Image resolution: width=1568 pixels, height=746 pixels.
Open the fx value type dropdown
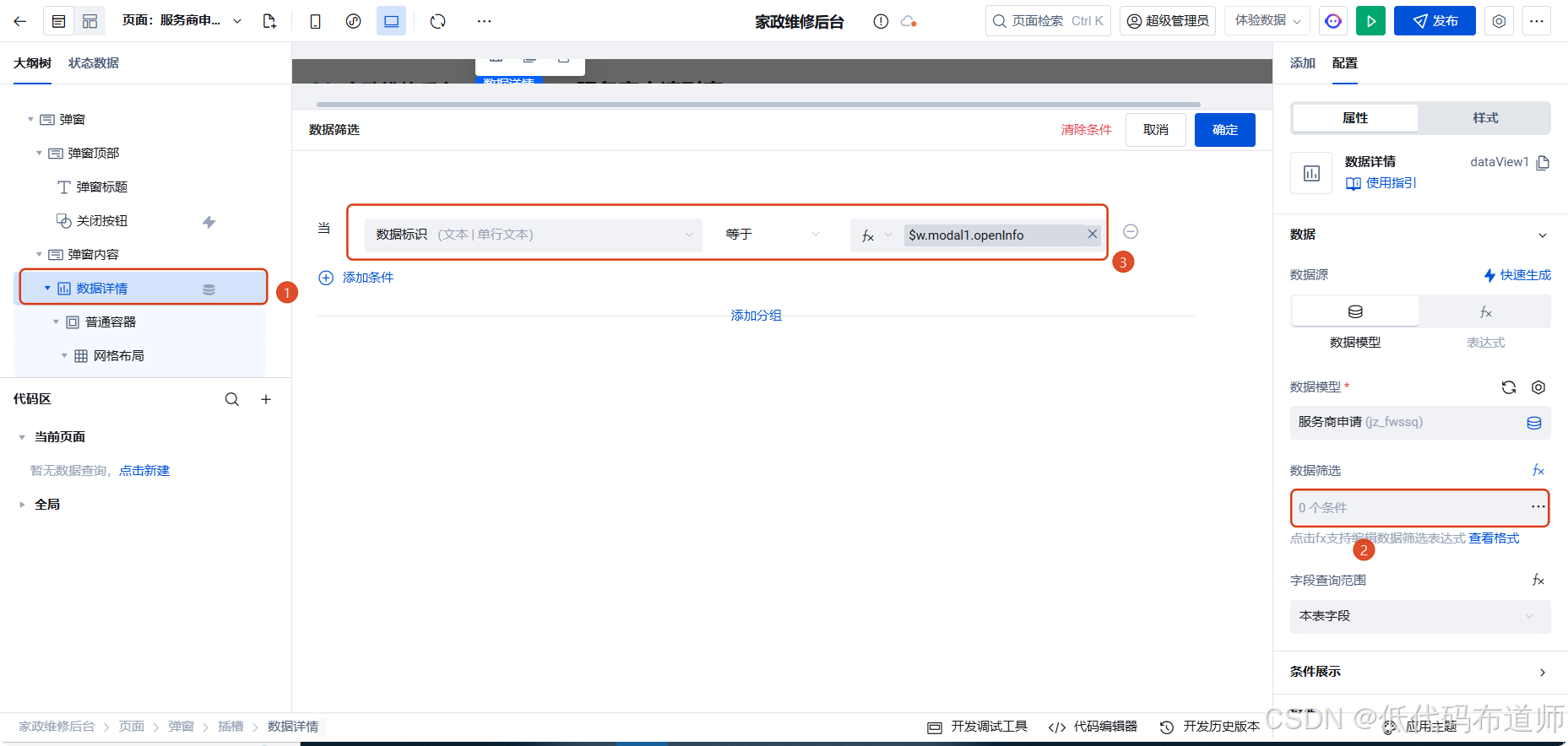tap(876, 235)
